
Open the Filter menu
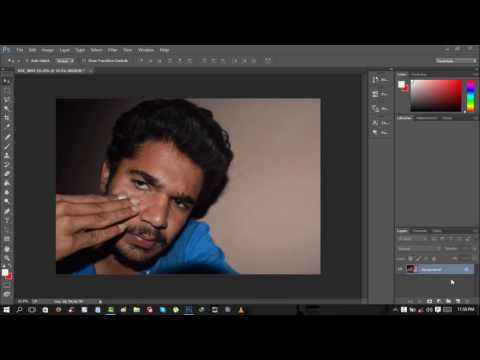click(x=112, y=50)
